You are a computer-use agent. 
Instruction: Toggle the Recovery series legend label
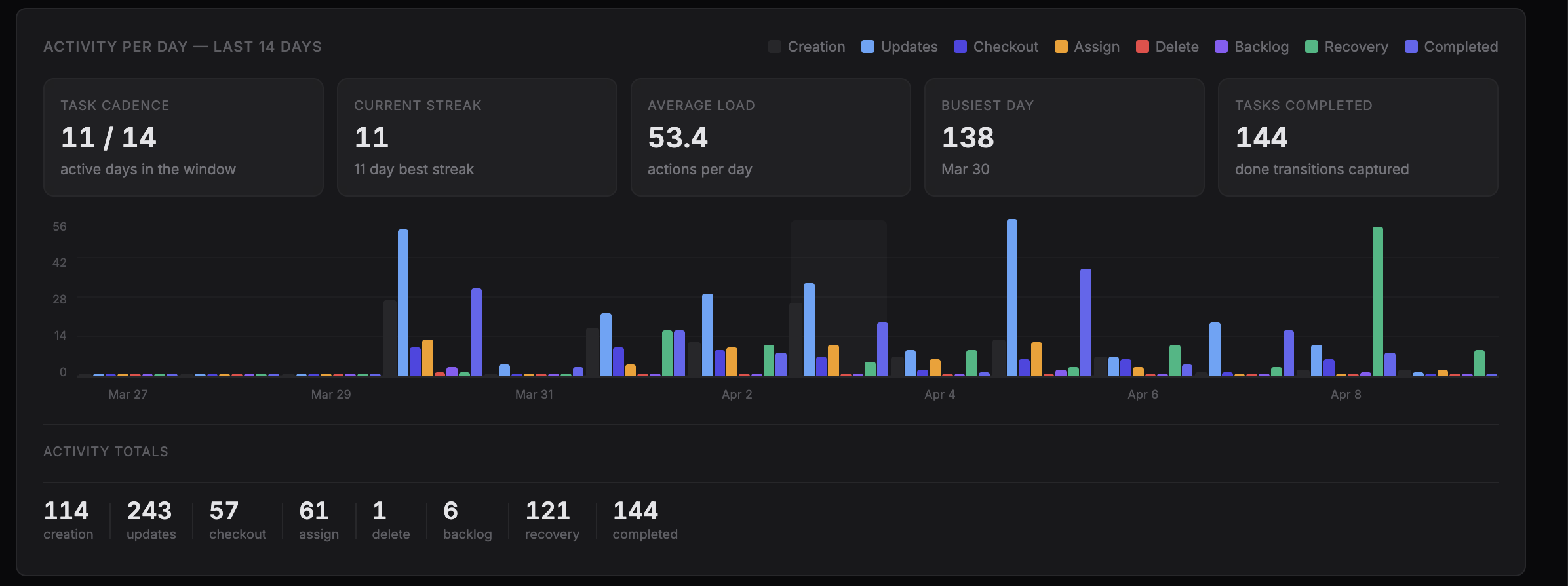(1356, 47)
